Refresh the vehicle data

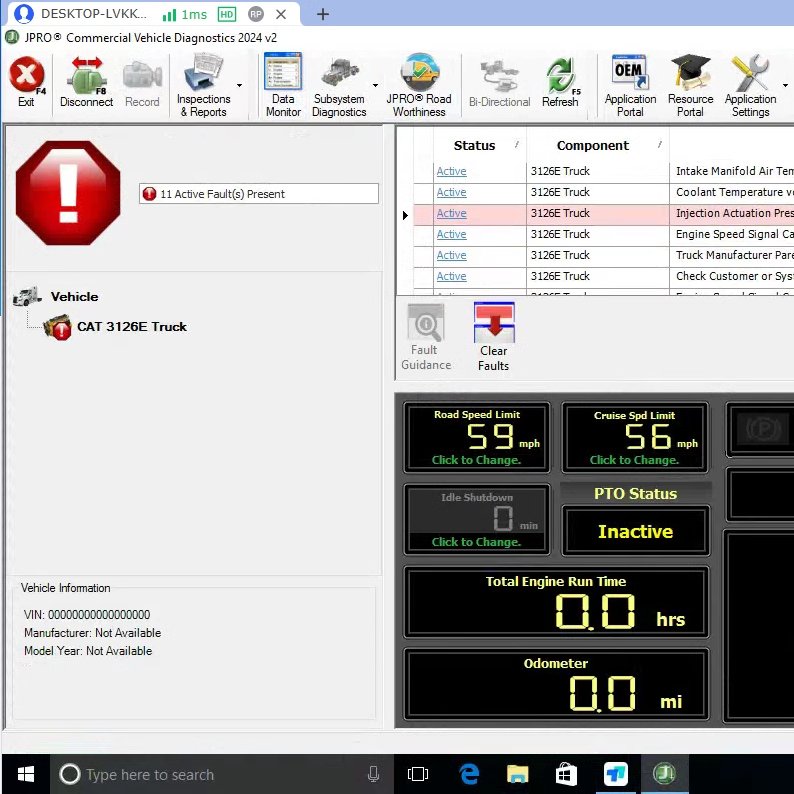point(560,82)
